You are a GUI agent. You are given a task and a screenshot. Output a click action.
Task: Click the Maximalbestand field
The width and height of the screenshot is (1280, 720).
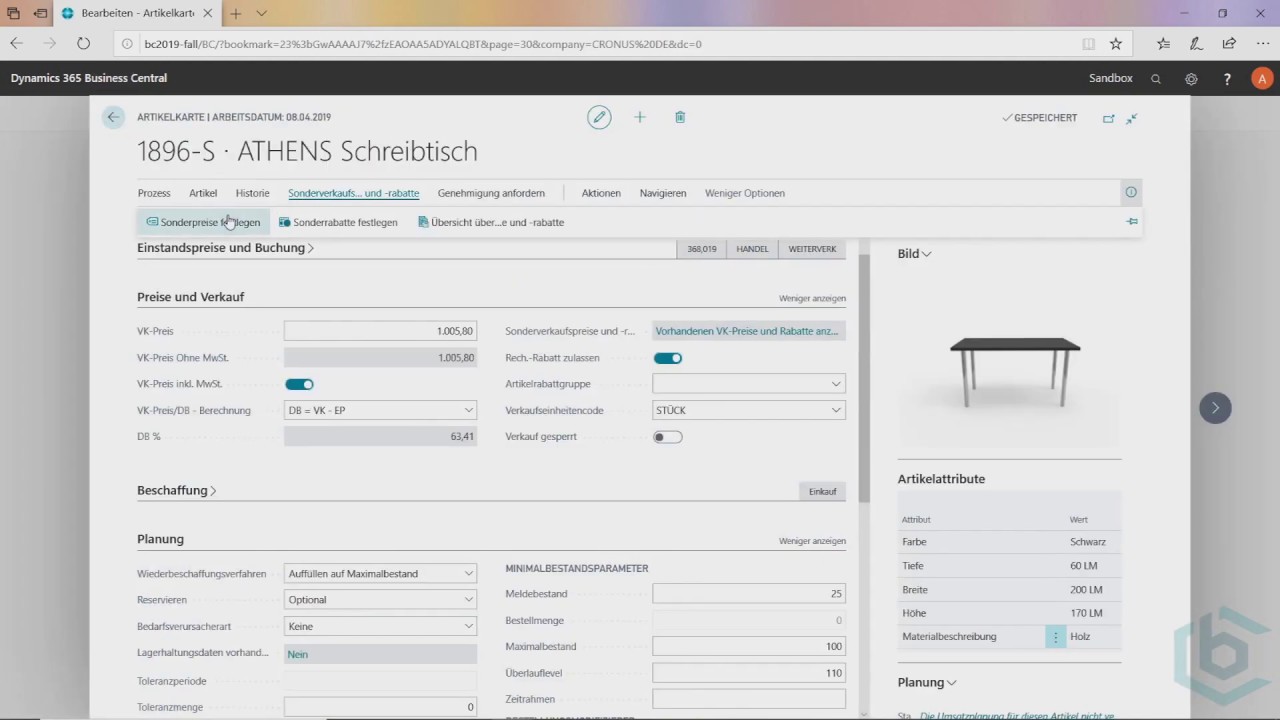click(749, 647)
